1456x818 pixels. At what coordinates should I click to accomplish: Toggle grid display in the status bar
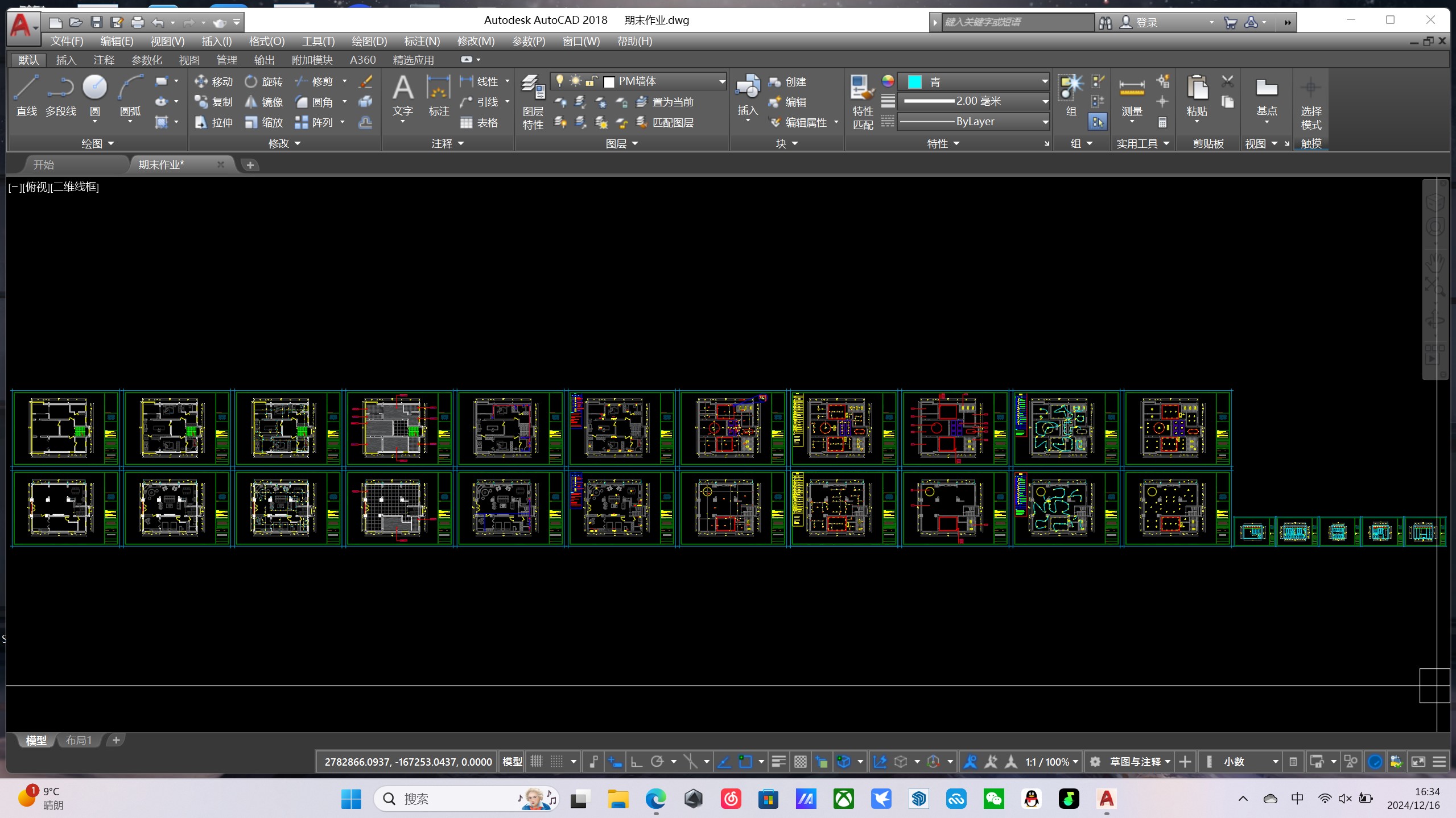coord(537,761)
